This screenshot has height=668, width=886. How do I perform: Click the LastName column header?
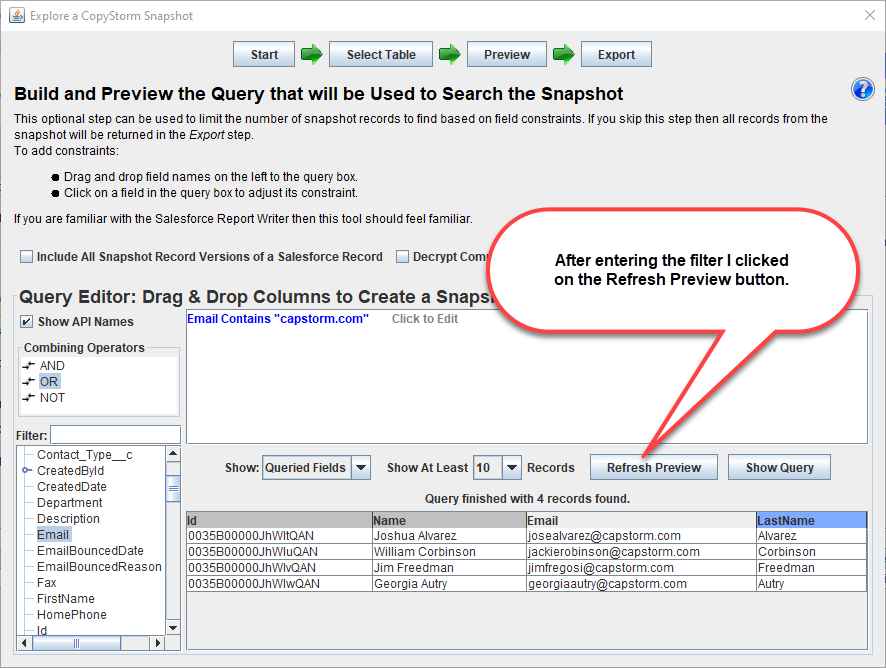coord(811,520)
